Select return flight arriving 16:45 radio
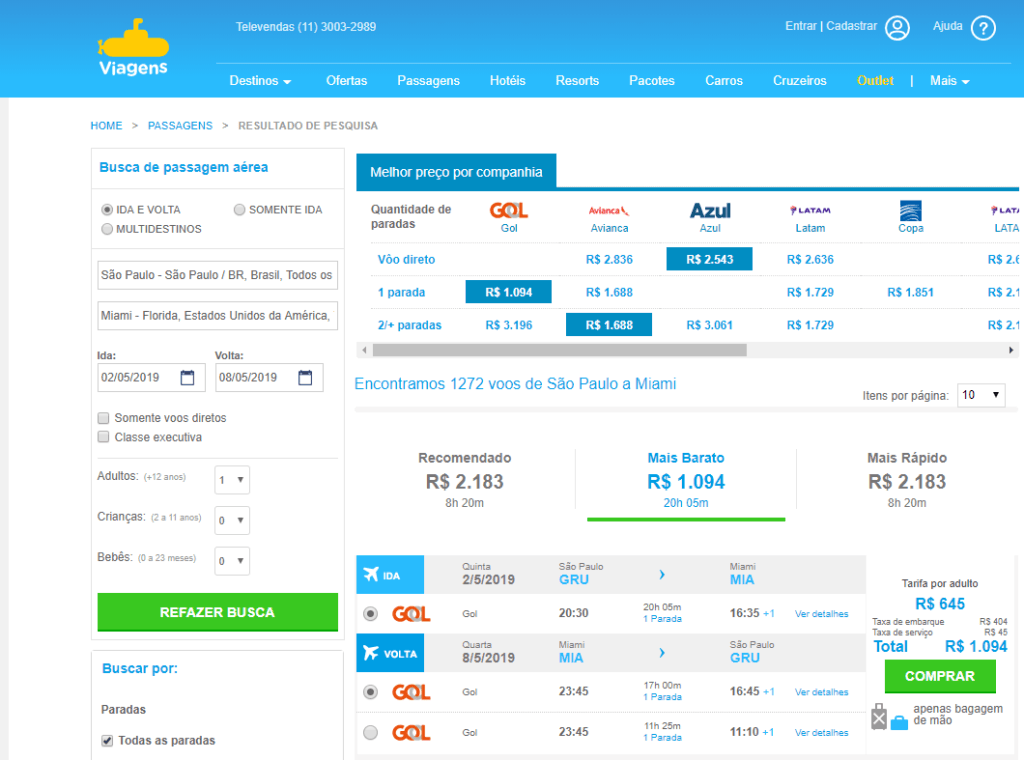1024x760 pixels. pyautogui.click(x=370, y=692)
